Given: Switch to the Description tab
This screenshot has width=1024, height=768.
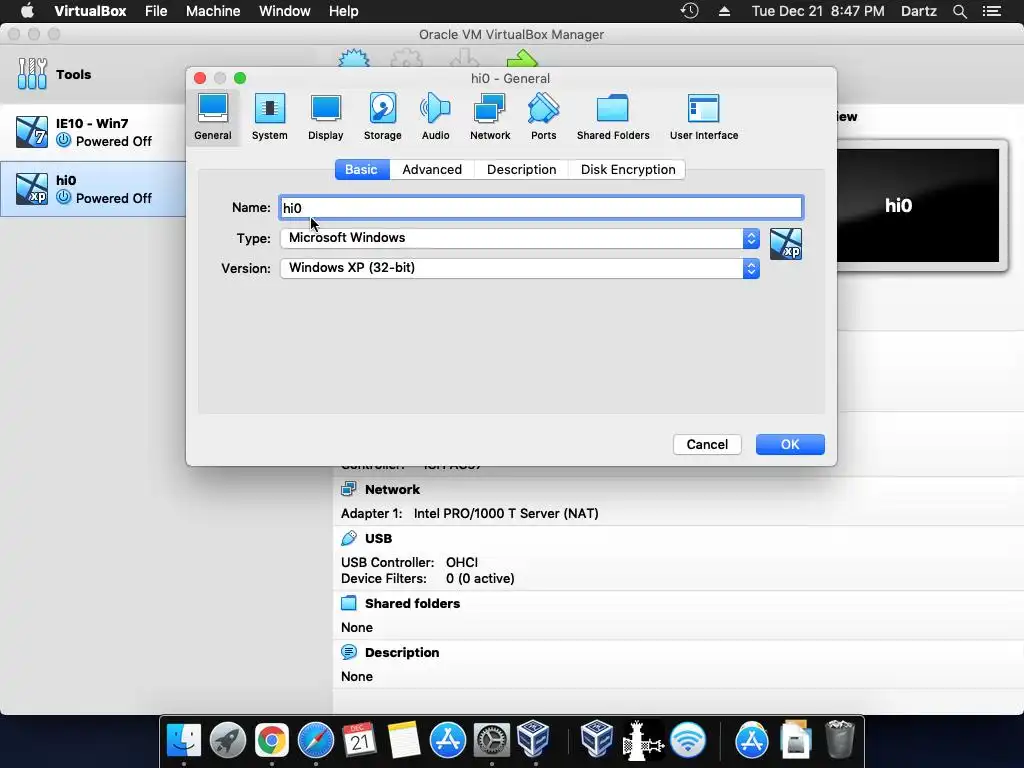Looking at the screenshot, I should [x=521, y=169].
